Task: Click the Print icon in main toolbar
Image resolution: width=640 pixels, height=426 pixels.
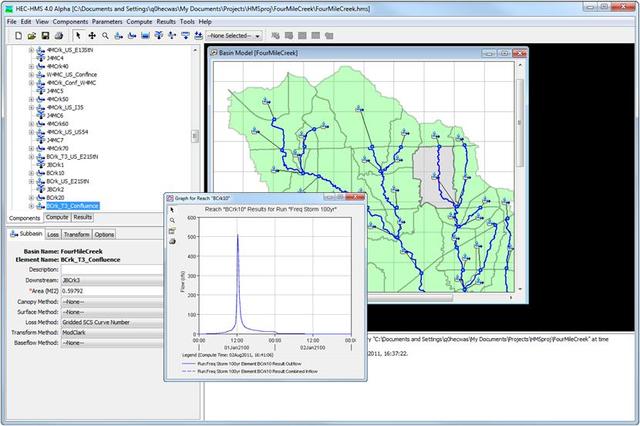Action: coord(59,36)
